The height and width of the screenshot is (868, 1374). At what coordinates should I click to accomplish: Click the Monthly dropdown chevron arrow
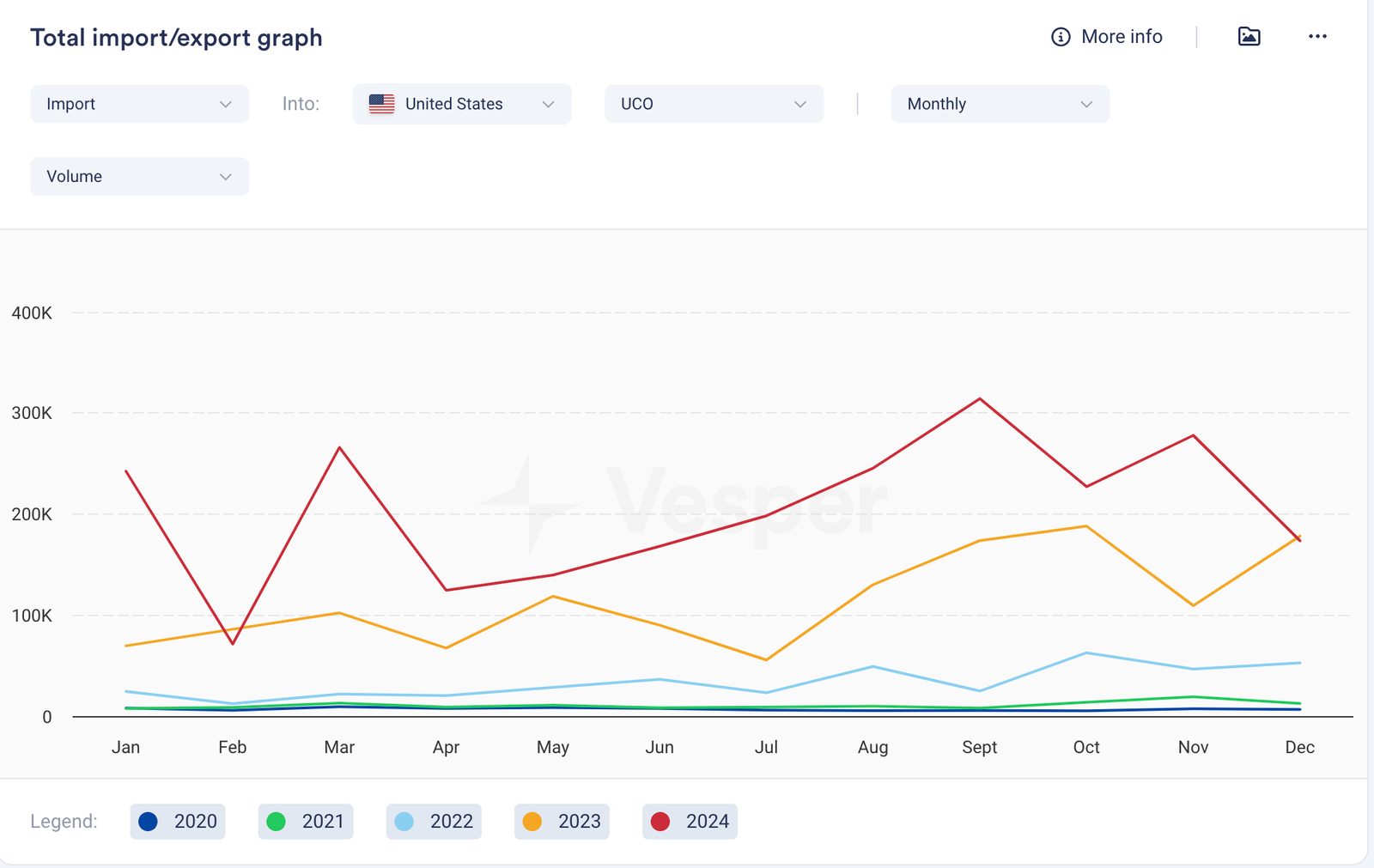click(1086, 104)
